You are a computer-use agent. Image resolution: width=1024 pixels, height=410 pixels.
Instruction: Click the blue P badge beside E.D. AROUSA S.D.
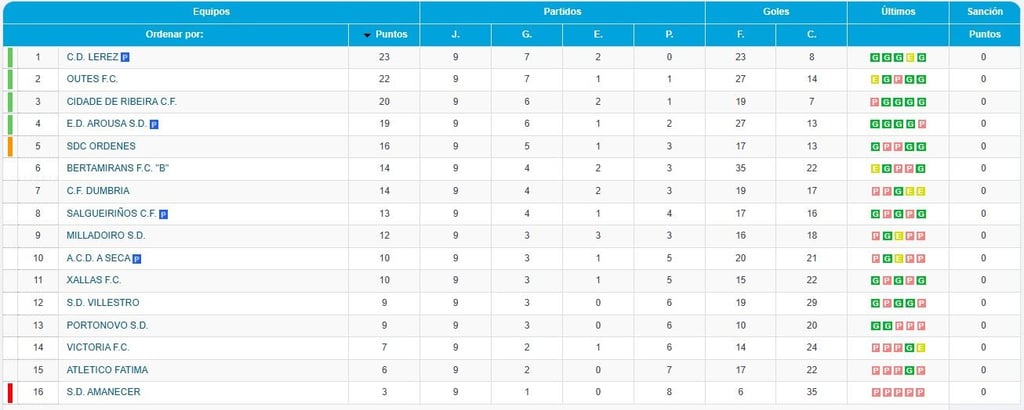click(154, 124)
